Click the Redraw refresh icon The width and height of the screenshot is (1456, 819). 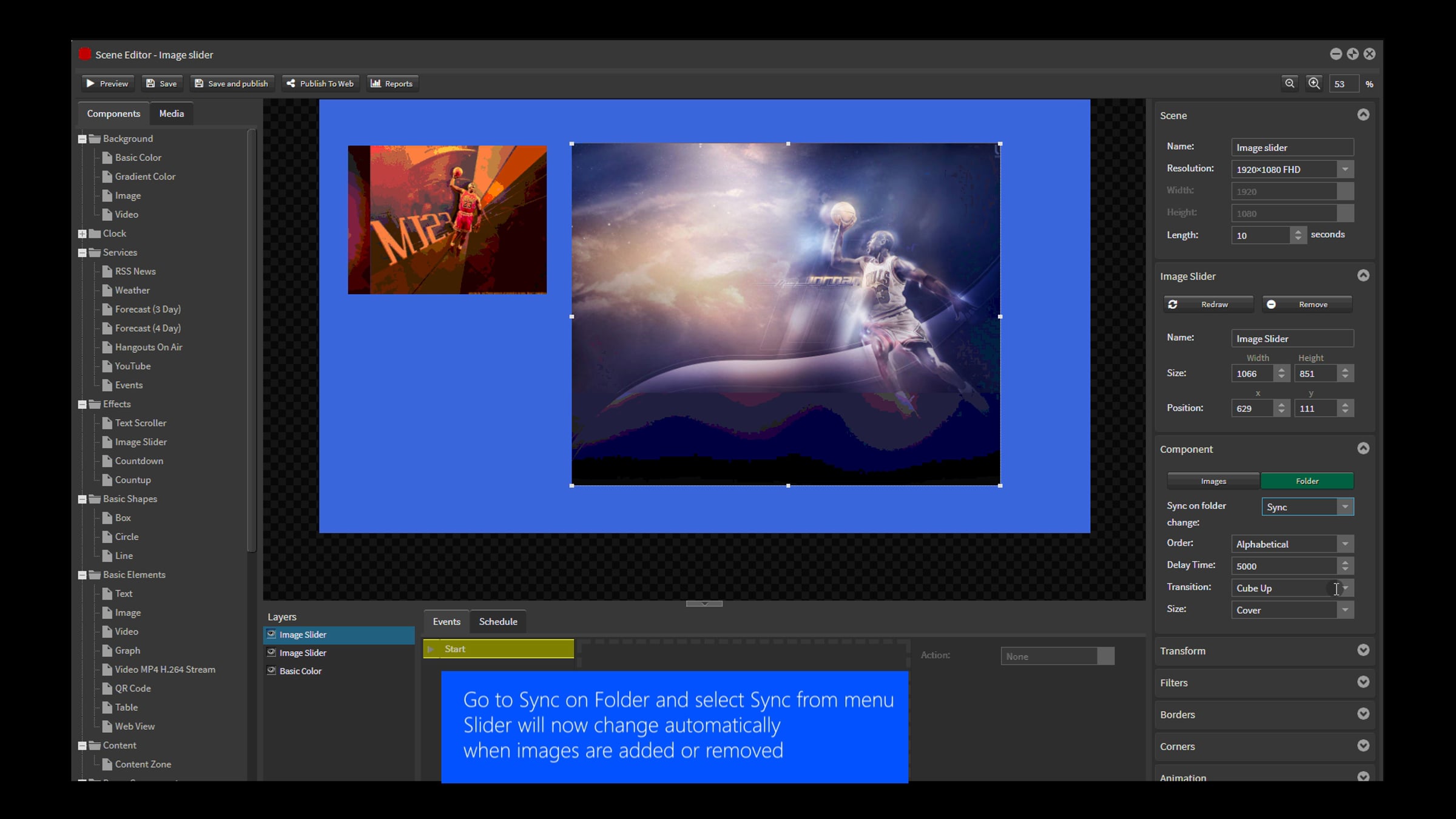click(1173, 305)
